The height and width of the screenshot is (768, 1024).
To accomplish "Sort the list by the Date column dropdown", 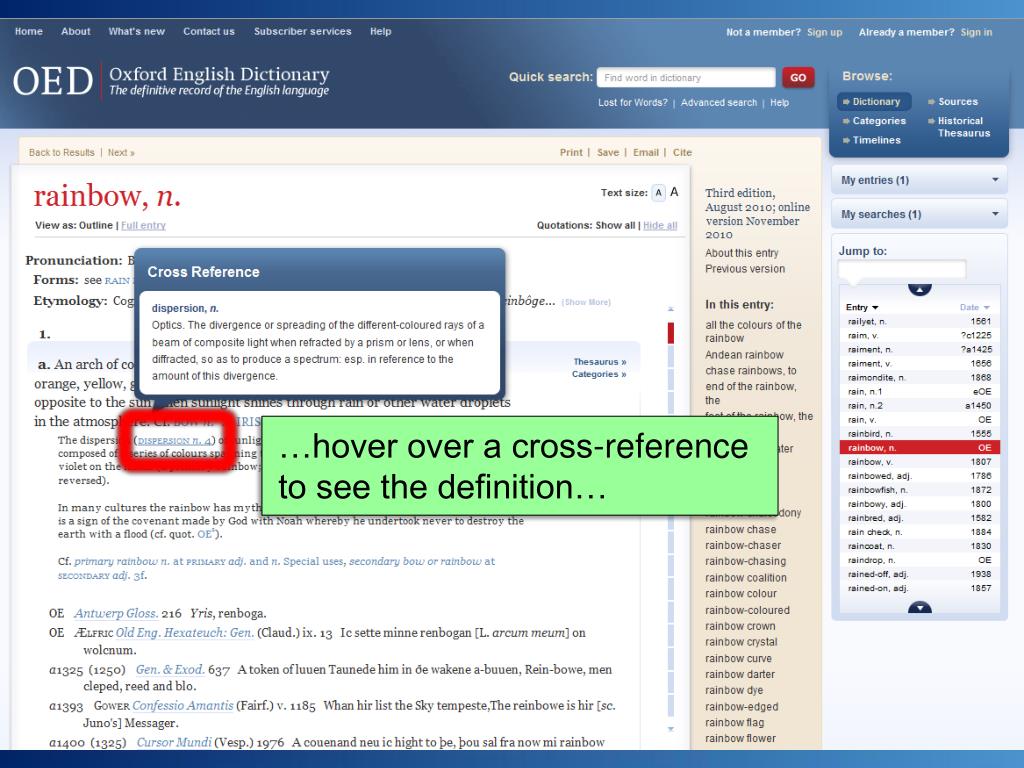I will coord(975,307).
